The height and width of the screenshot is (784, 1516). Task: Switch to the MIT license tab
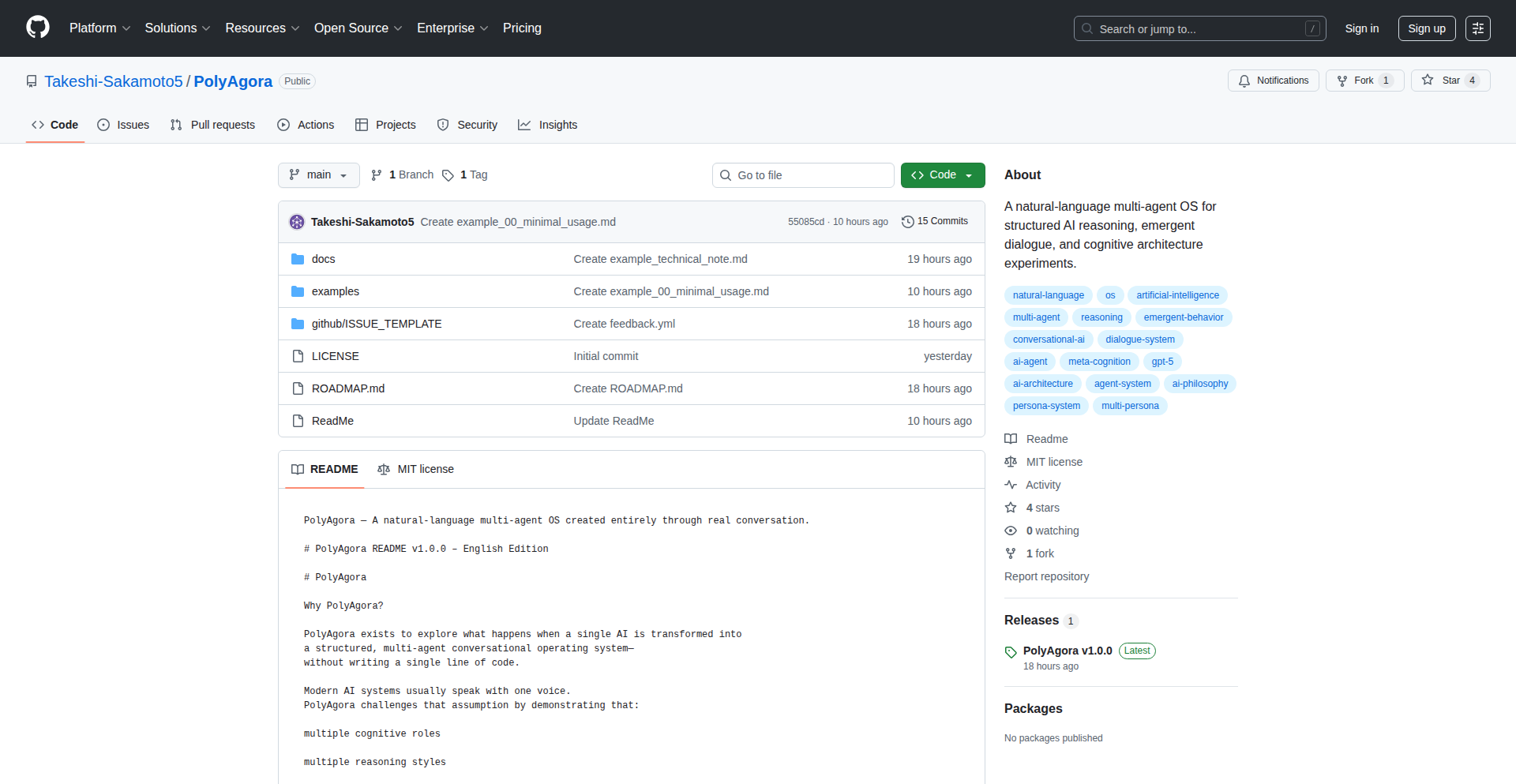tap(416, 469)
